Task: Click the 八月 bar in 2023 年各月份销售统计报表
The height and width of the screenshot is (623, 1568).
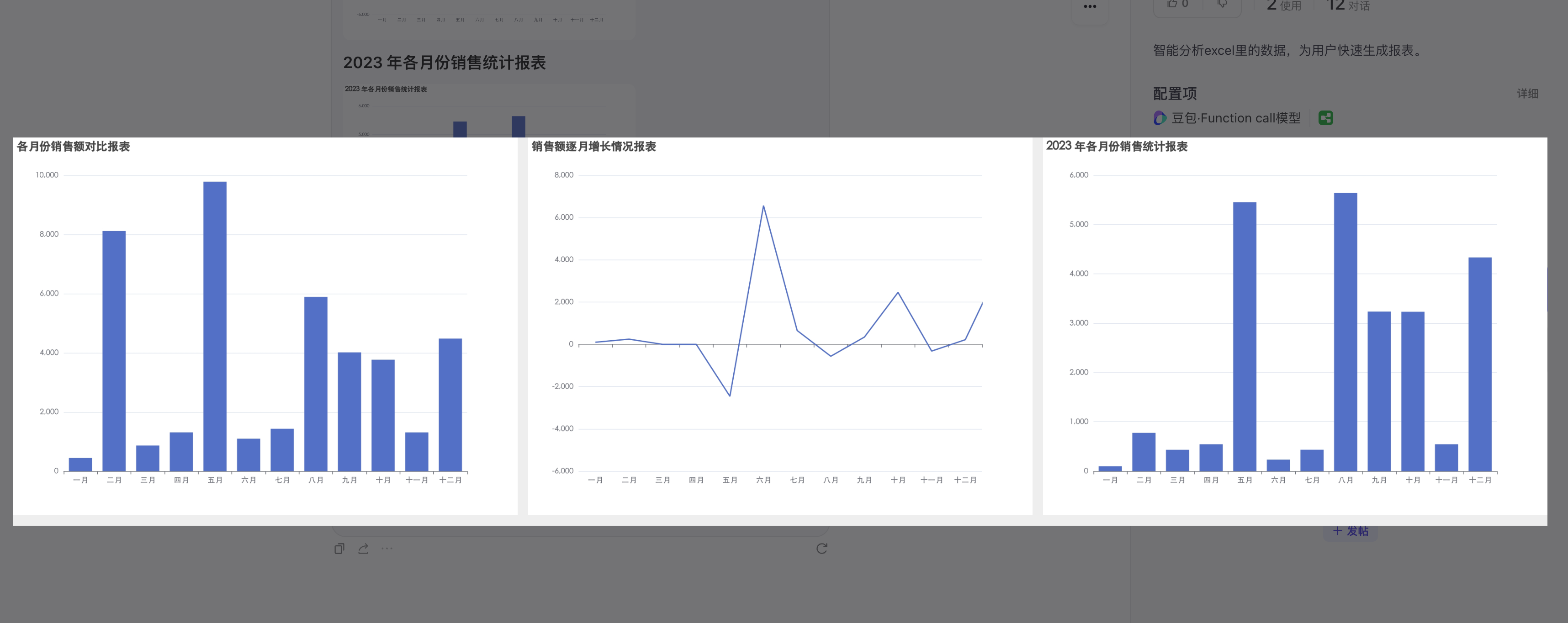Action: [x=1345, y=332]
